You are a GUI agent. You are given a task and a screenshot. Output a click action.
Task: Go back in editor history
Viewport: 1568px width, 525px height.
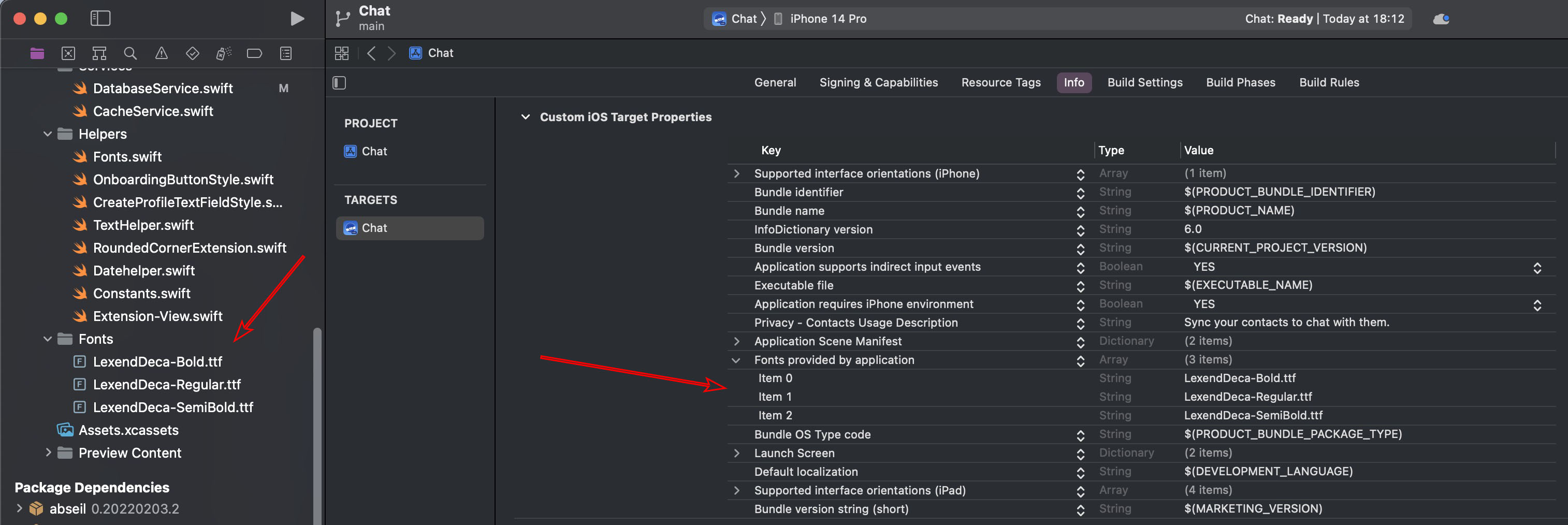point(371,53)
